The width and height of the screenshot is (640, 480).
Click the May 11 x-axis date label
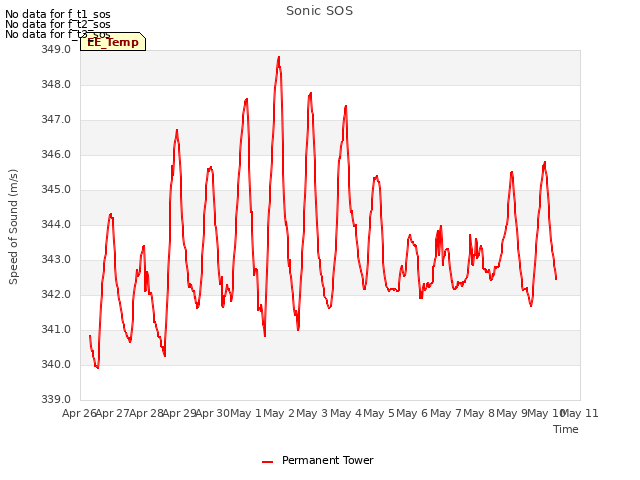pyautogui.click(x=580, y=414)
